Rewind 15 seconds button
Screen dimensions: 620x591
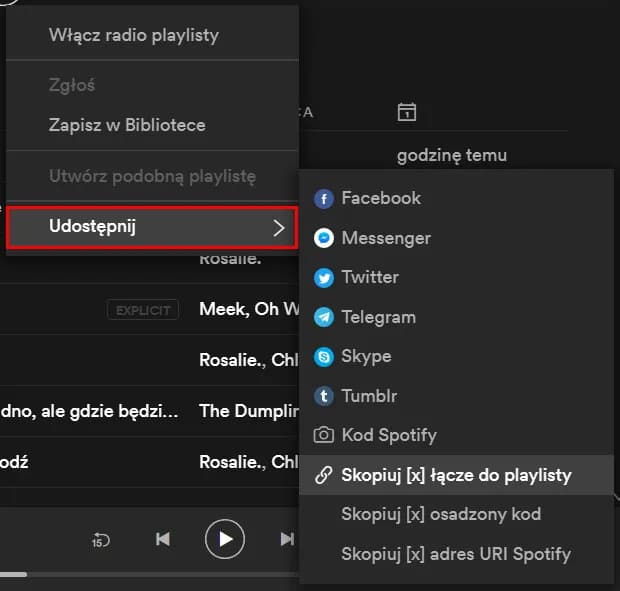click(100, 540)
